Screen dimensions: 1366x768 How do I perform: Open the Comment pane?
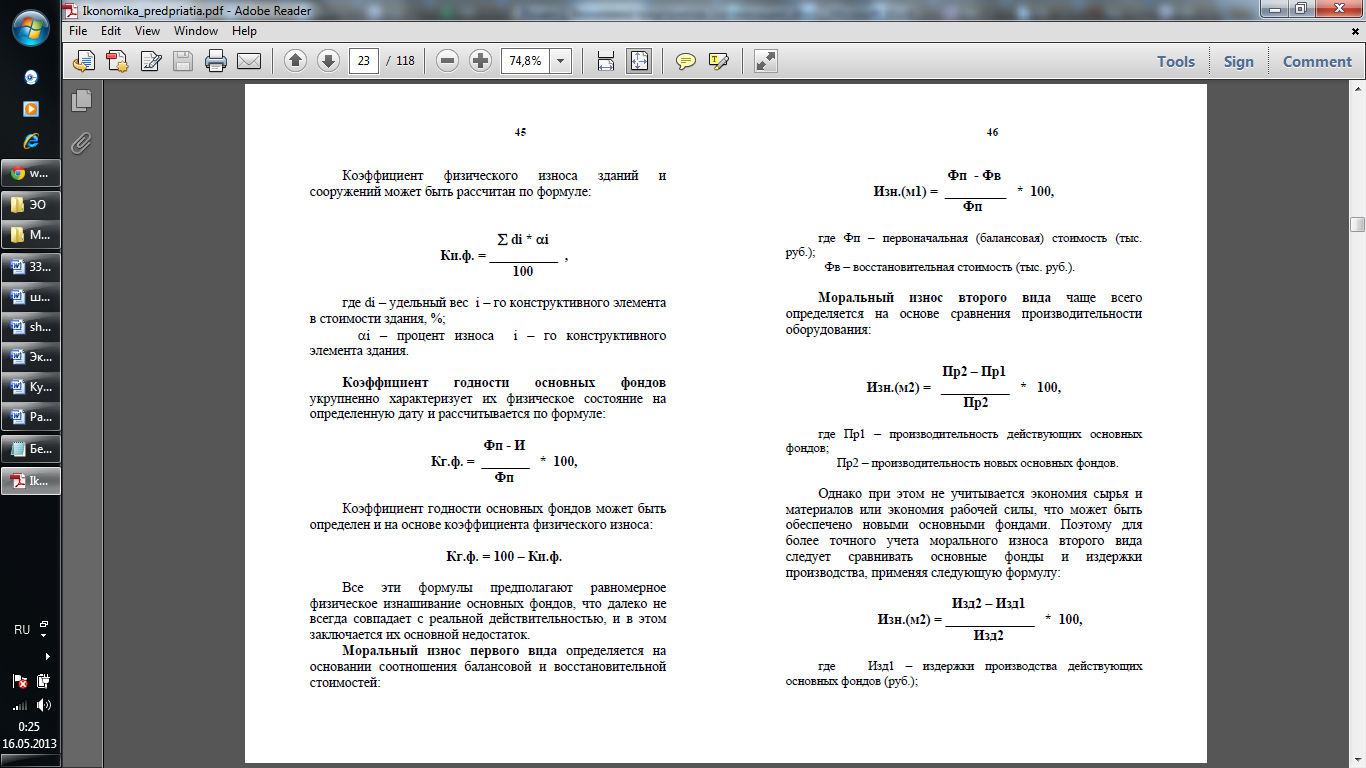coord(1317,61)
